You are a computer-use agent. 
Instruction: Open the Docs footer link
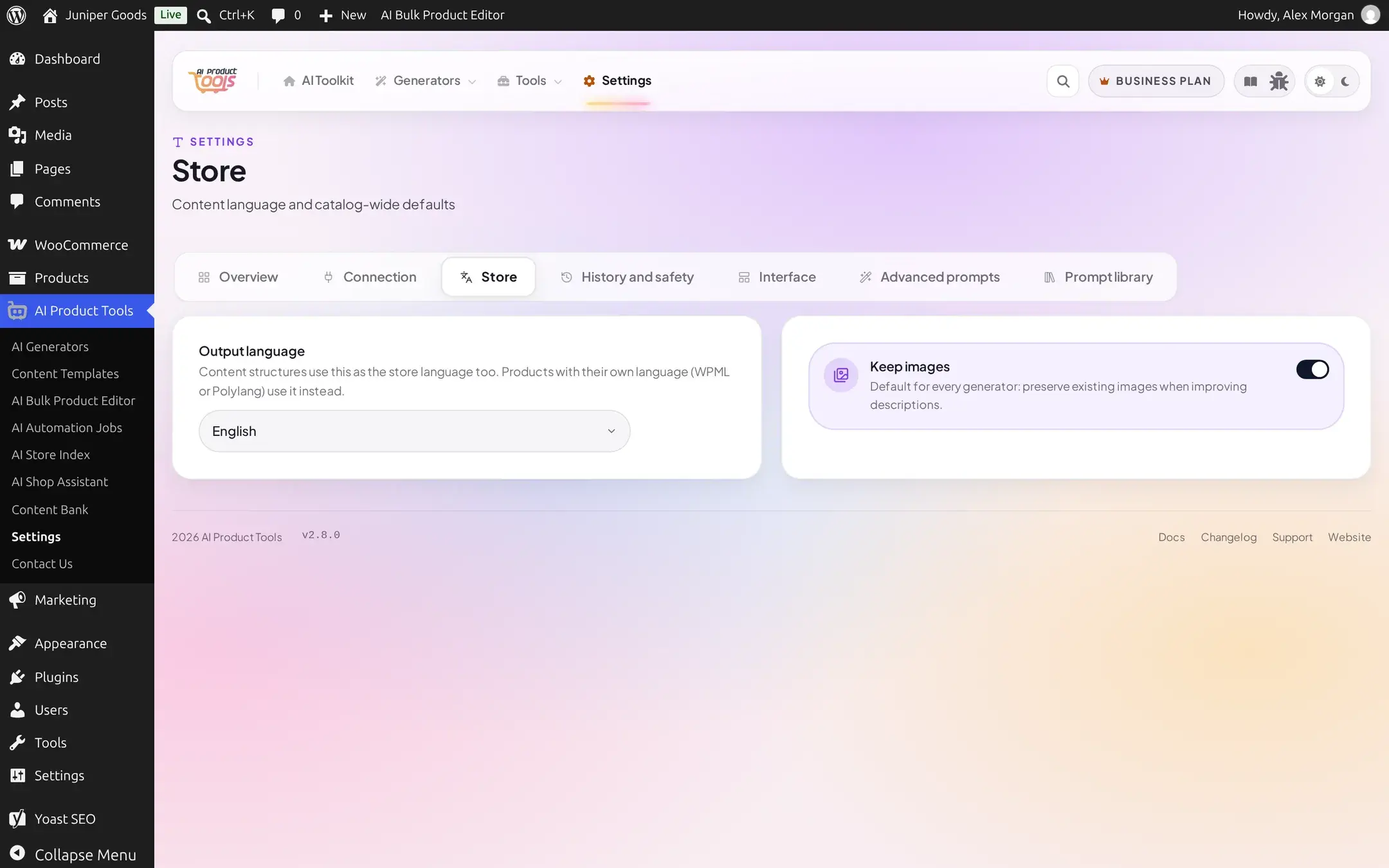point(1171,538)
